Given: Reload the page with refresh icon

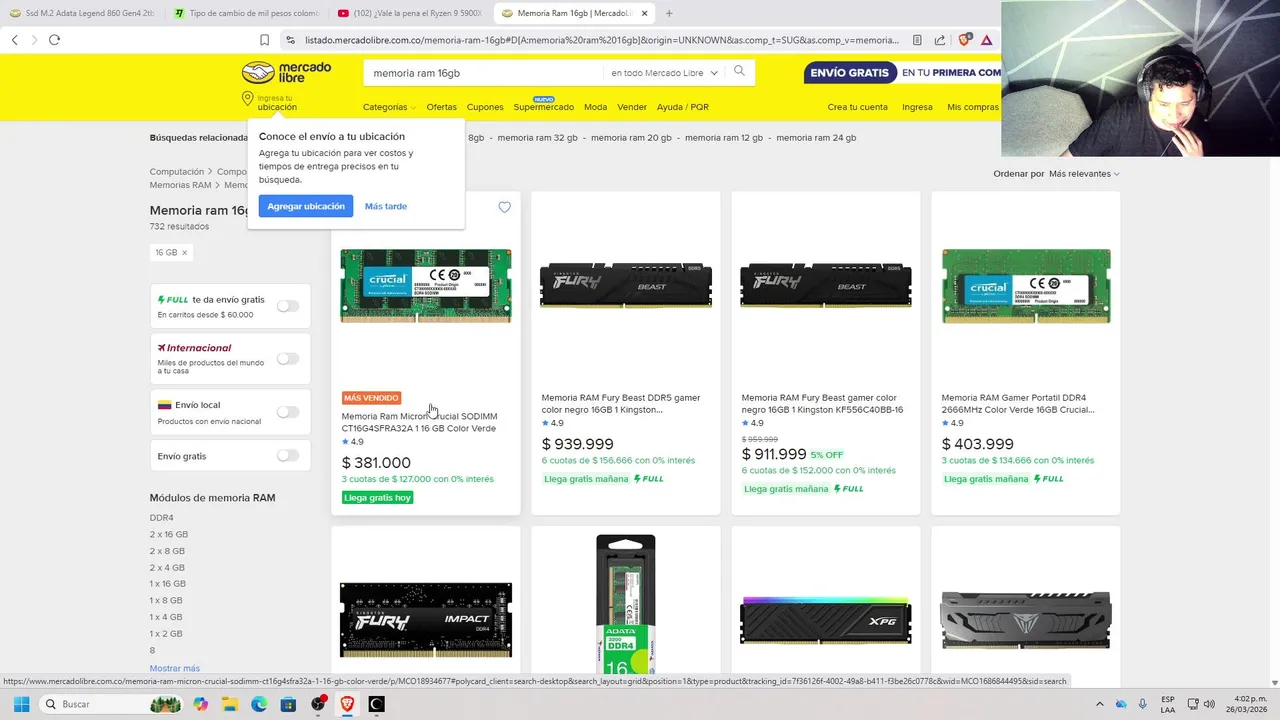Looking at the screenshot, I should pos(54,40).
